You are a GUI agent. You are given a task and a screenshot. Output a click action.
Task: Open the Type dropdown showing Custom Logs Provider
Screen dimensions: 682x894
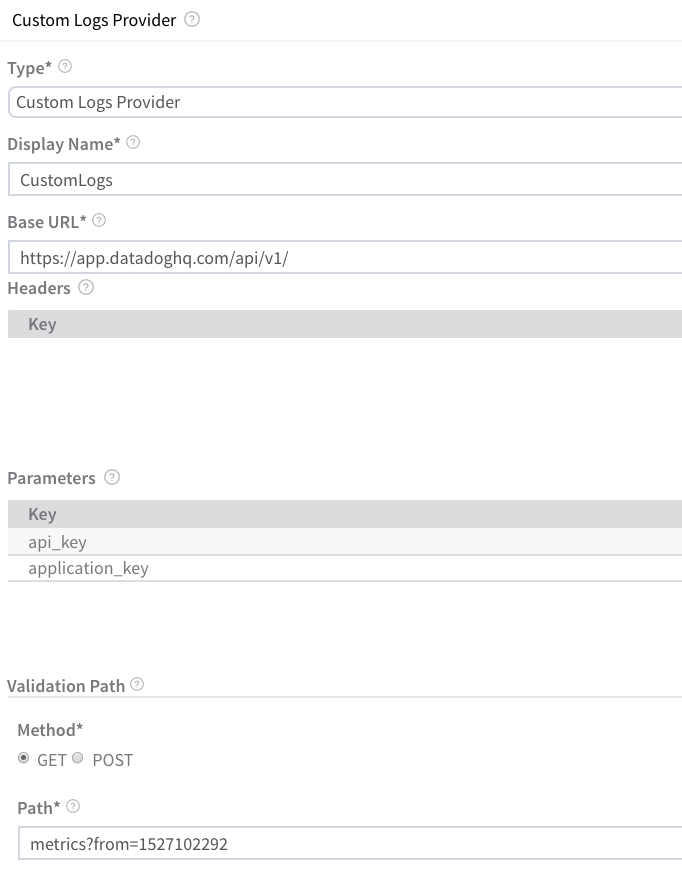345,103
